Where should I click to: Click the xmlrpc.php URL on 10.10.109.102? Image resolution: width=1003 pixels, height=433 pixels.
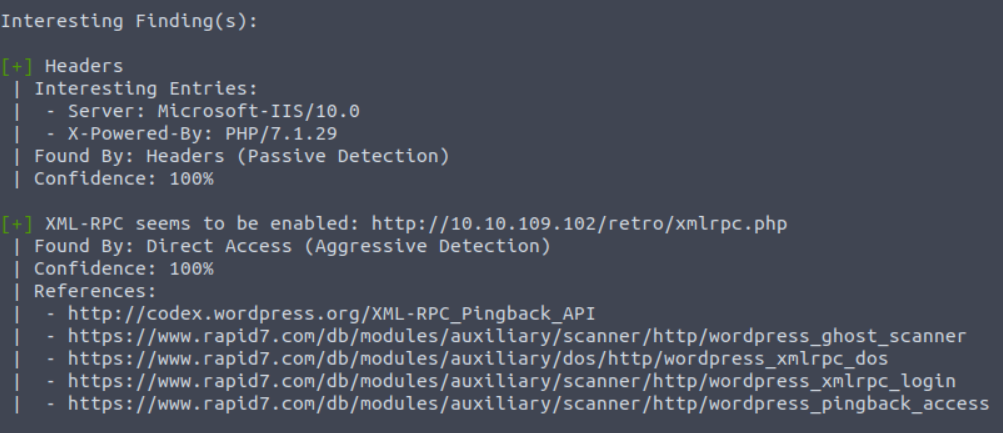580,224
